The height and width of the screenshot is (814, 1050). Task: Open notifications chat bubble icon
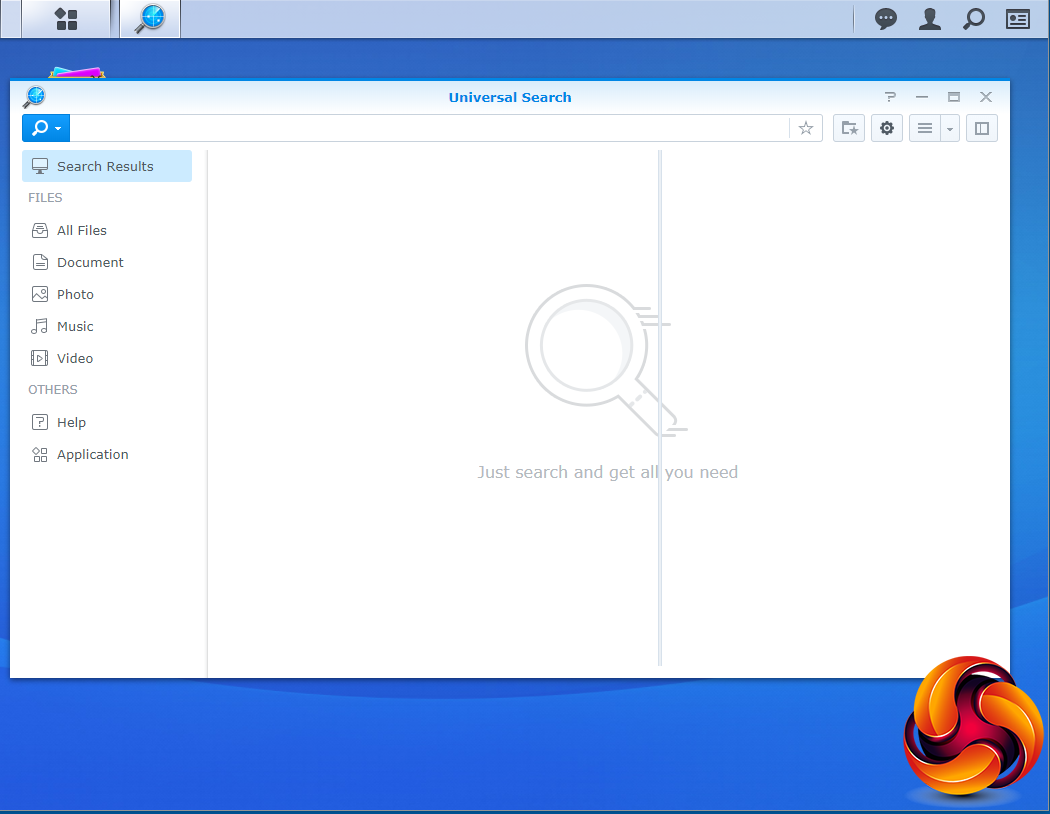point(885,19)
